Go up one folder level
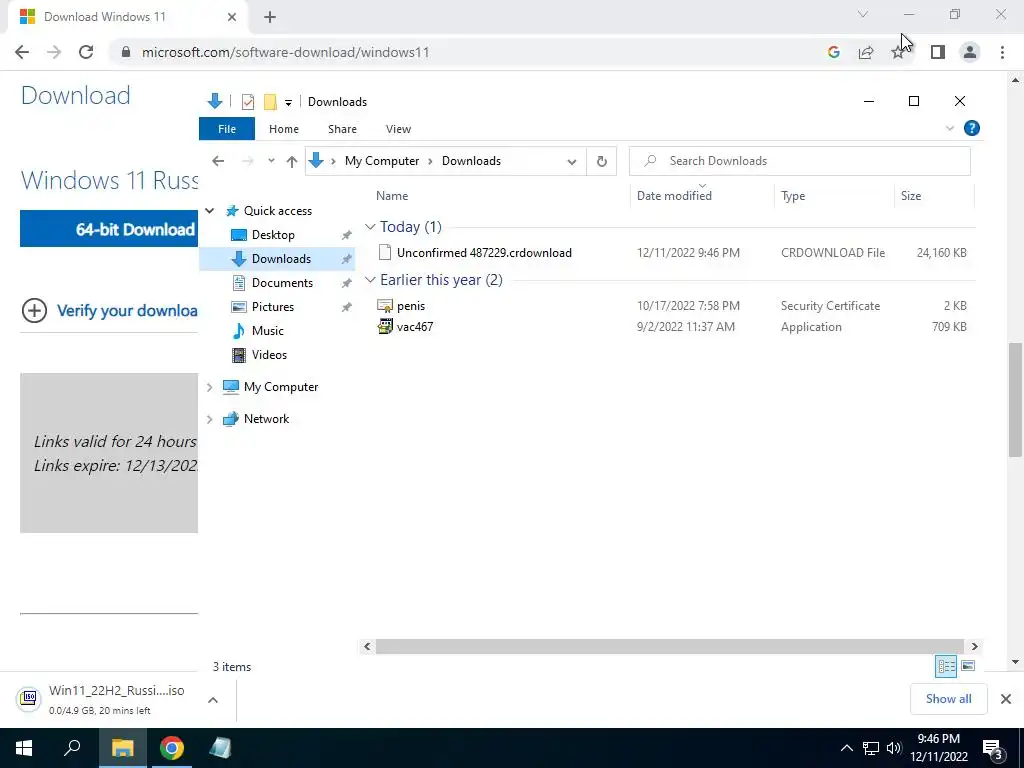 click(292, 161)
